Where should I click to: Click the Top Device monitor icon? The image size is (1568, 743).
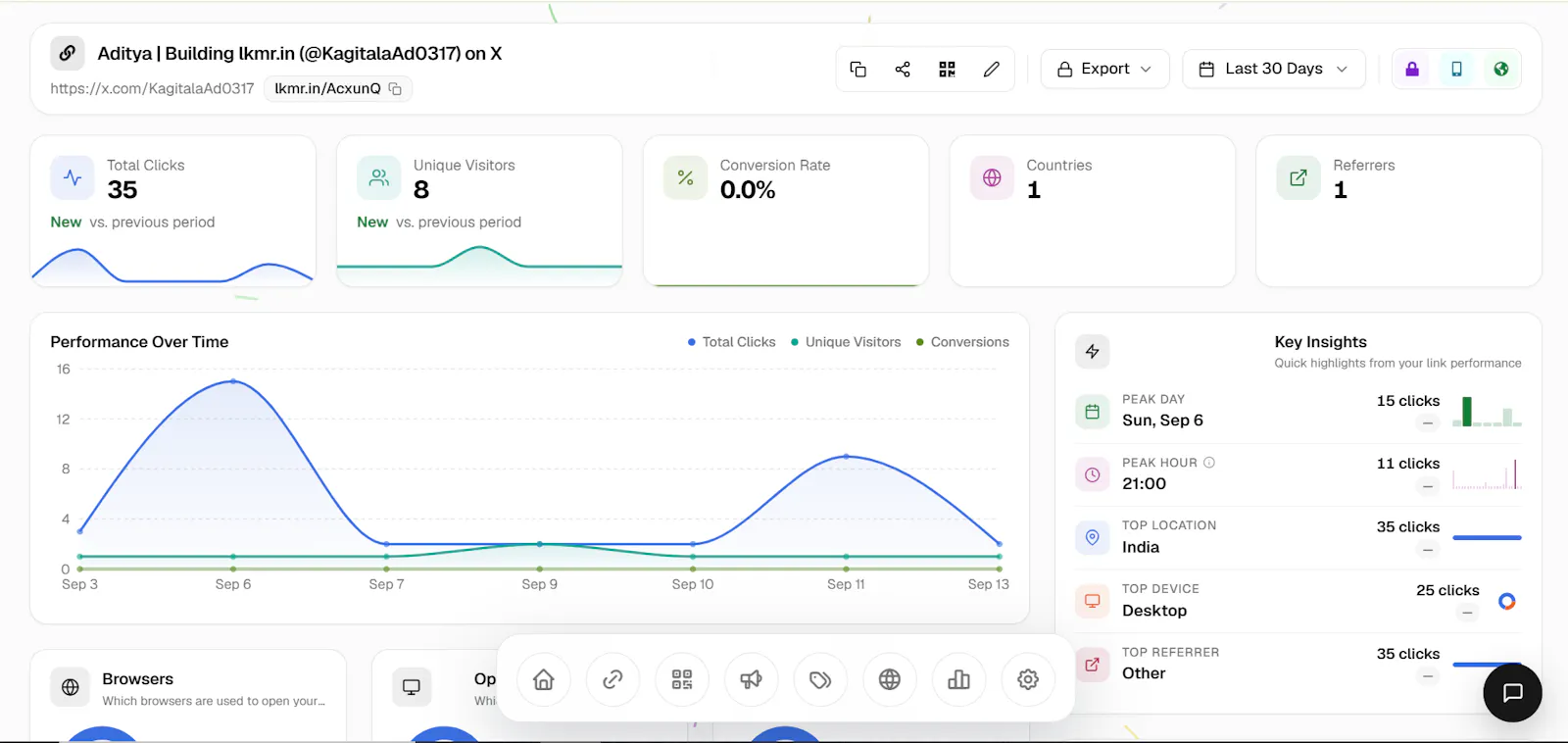(x=1092, y=601)
